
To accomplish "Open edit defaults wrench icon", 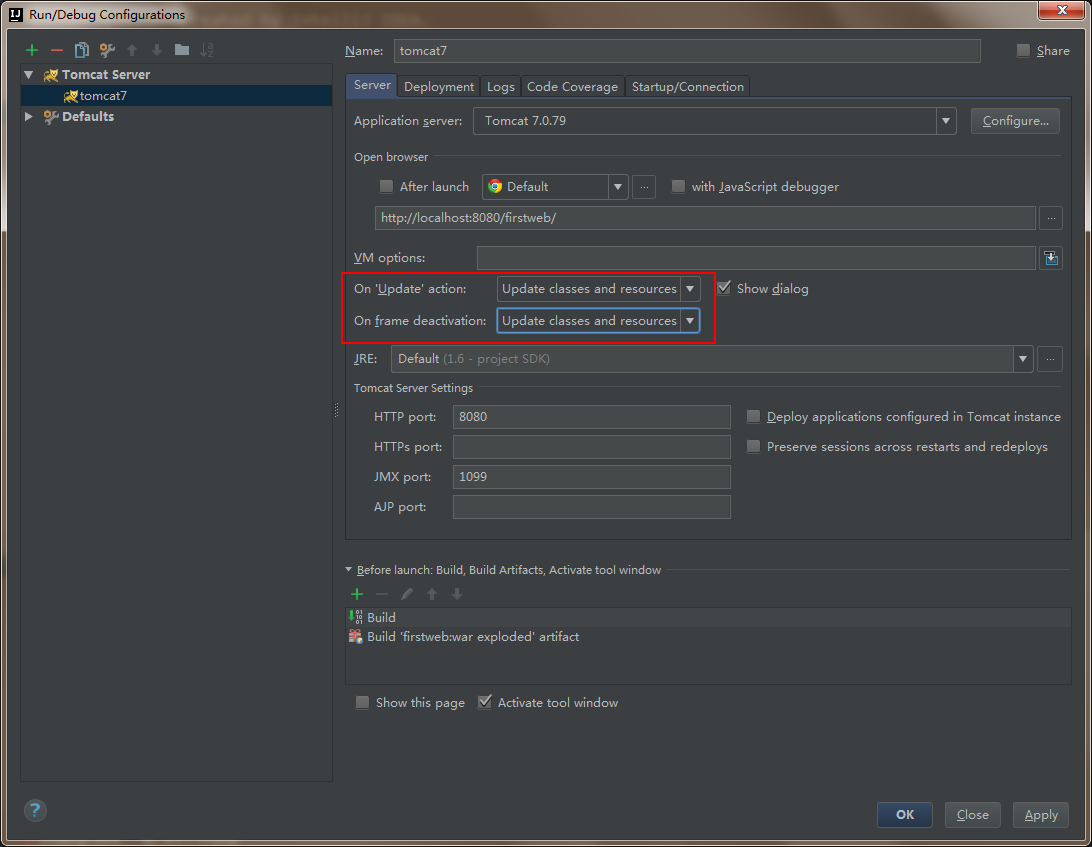I will tap(107, 50).
